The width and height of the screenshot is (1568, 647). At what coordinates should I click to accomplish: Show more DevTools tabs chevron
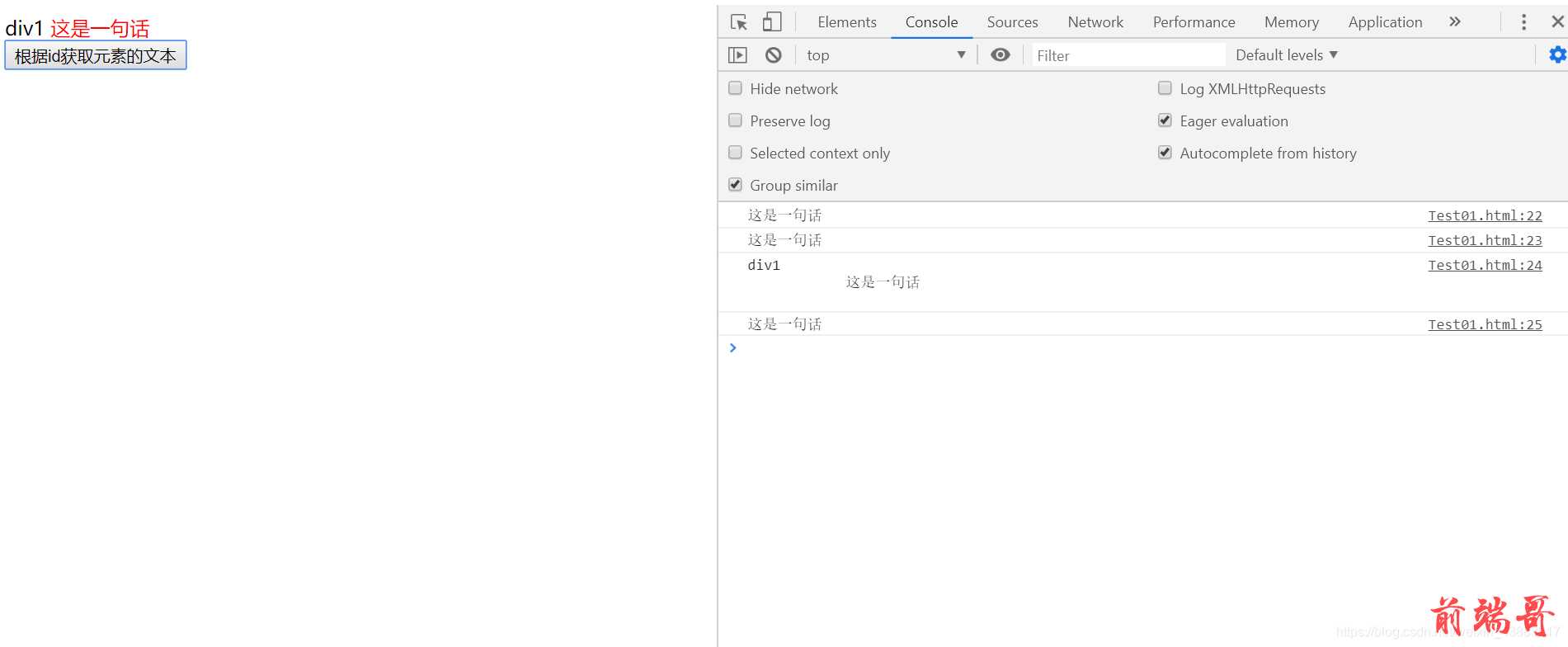1455,22
